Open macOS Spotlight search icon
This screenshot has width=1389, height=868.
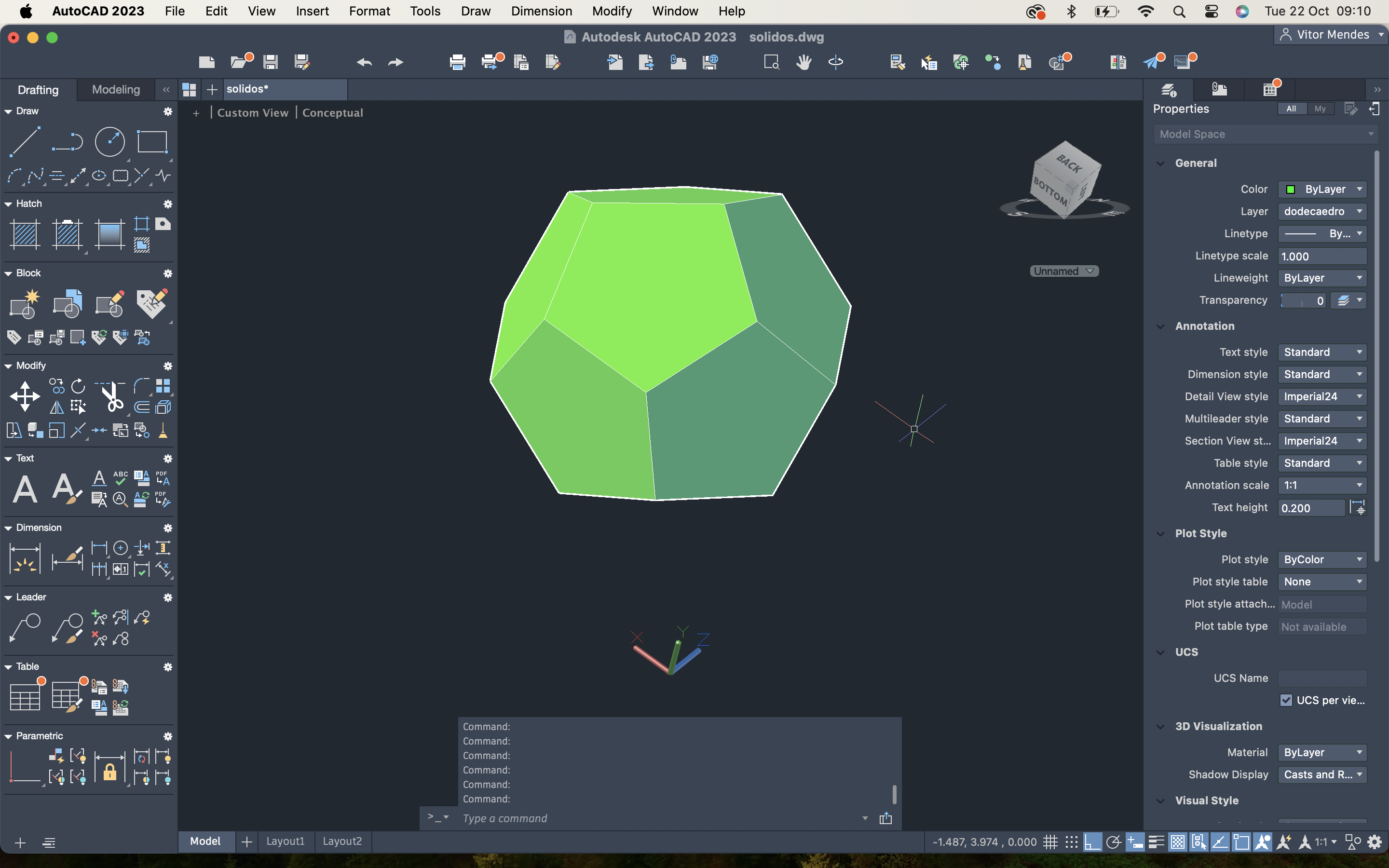tap(1179, 11)
